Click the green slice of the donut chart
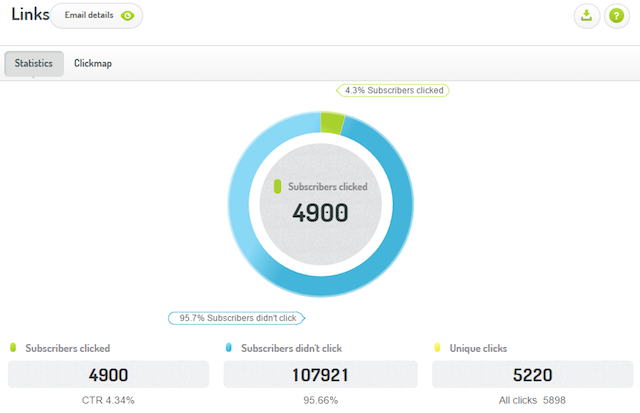Viewport: 640px width, 413px height. tap(332, 122)
